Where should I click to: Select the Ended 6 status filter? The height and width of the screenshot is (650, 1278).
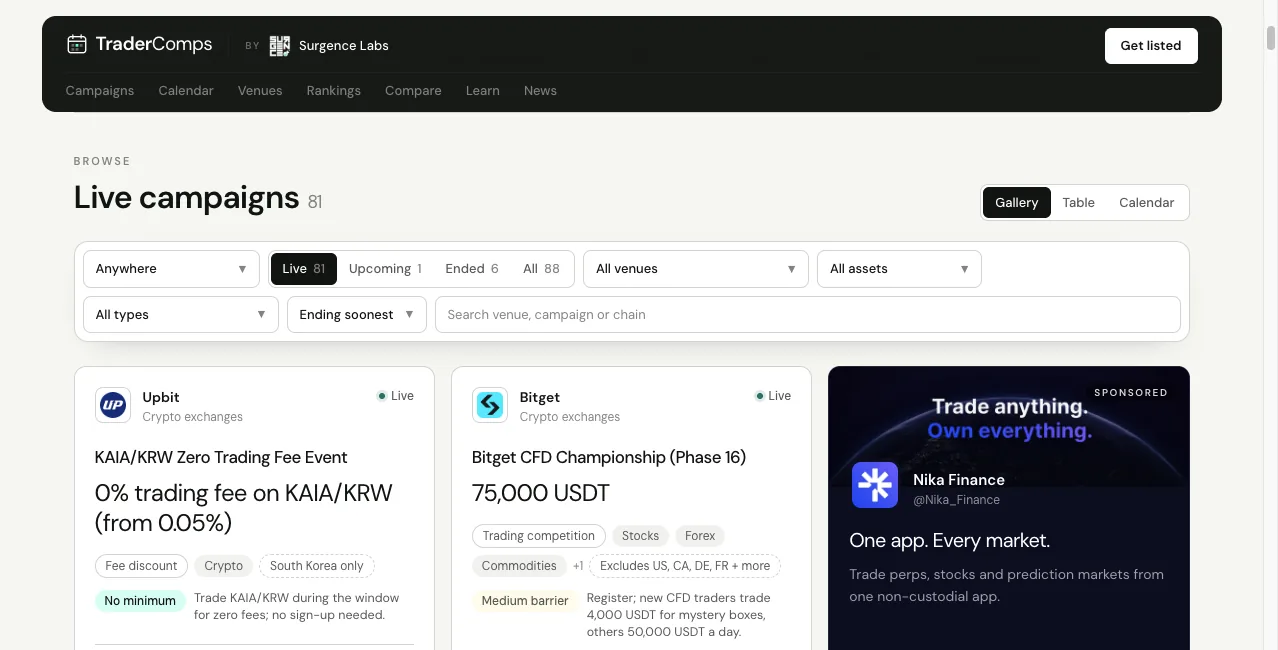pos(472,269)
